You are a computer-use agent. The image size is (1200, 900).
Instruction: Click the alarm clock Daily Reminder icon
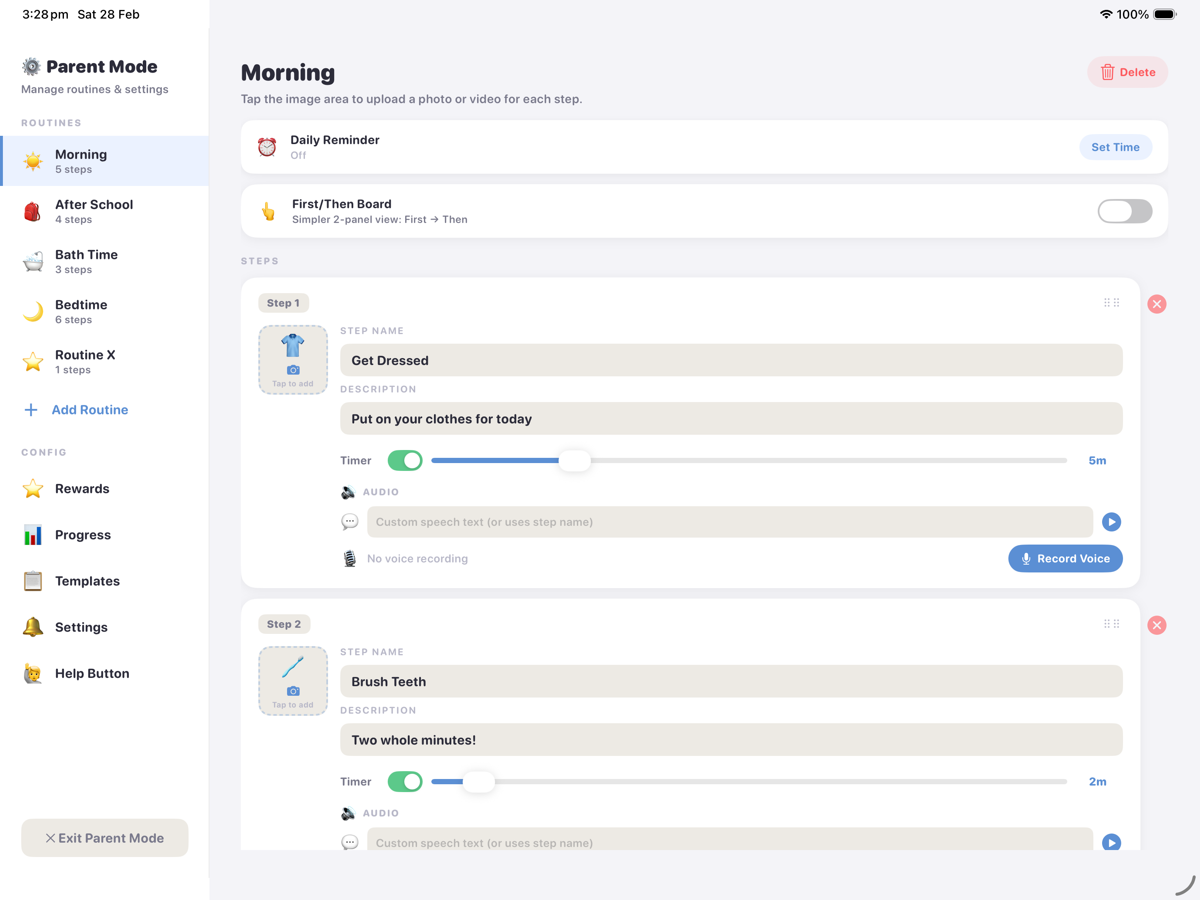(x=267, y=147)
